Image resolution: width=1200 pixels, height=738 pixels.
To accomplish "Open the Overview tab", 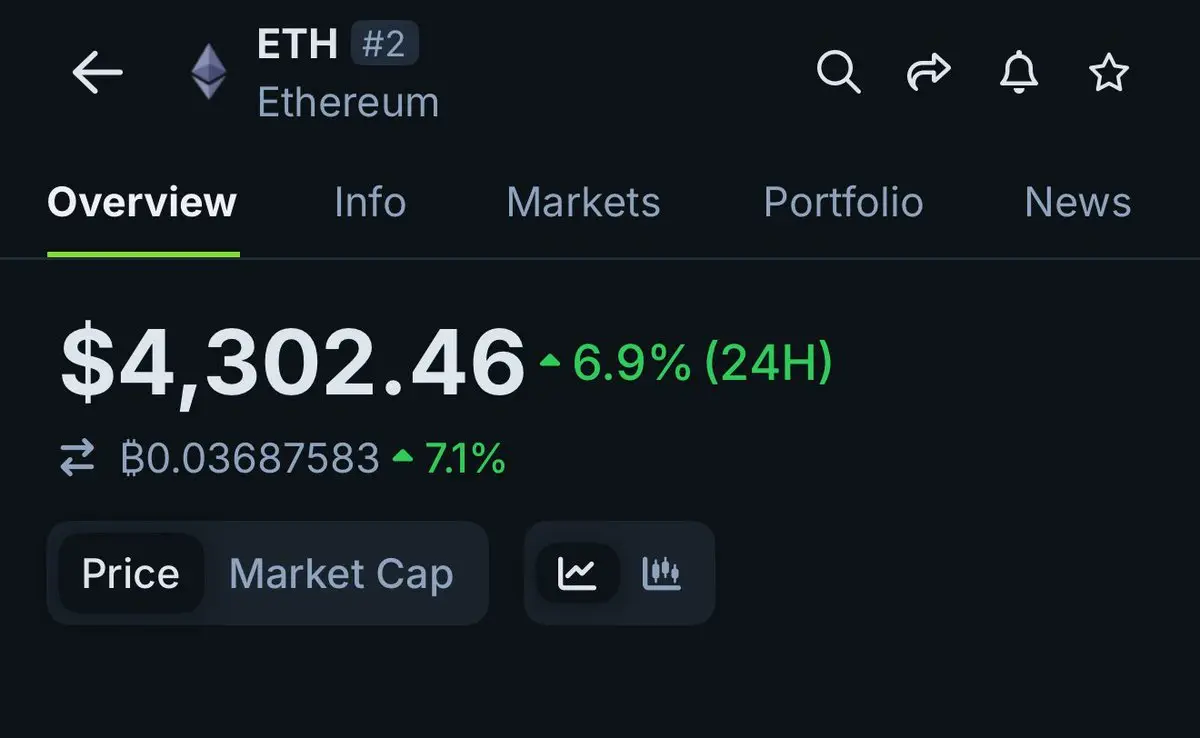I will coord(142,202).
